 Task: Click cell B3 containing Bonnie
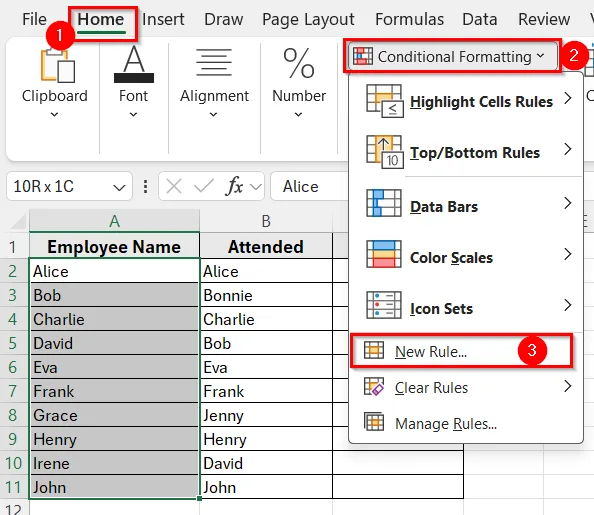tap(266, 295)
